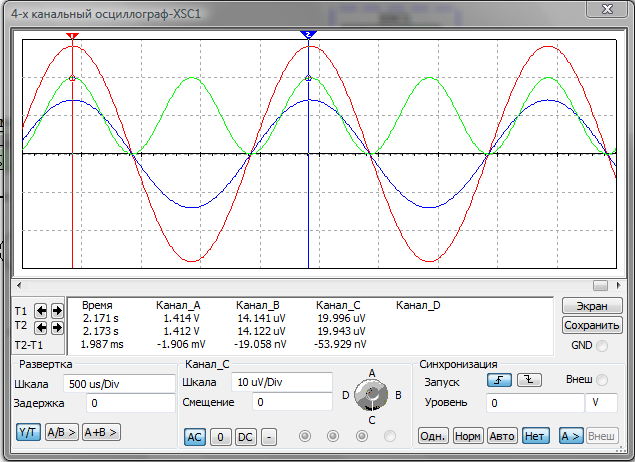This screenshot has width=635, height=462.
Task: Select Канал_C T1 reading 19.996 uV
Action: click(341, 318)
